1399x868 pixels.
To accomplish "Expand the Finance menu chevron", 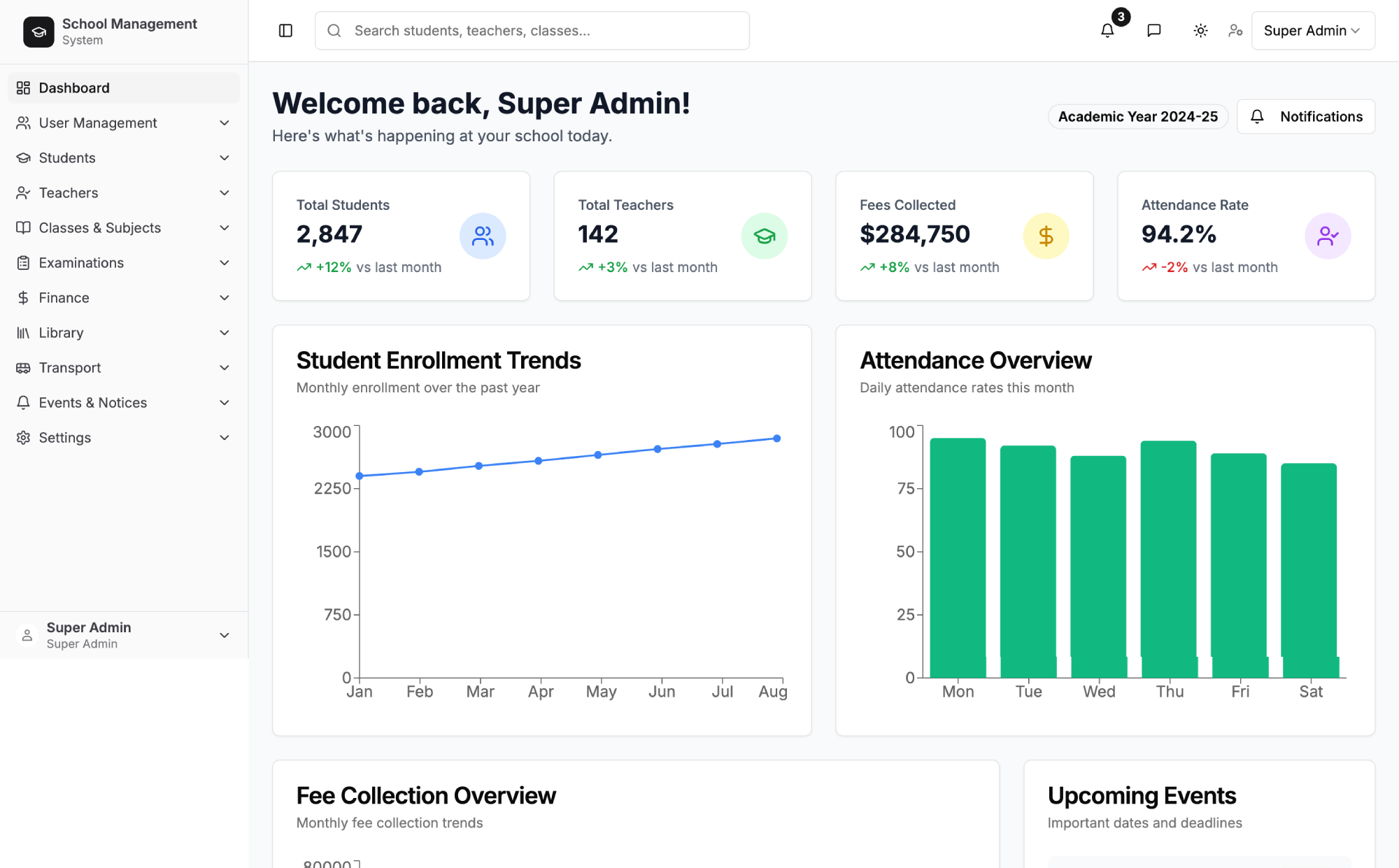I will point(224,297).
